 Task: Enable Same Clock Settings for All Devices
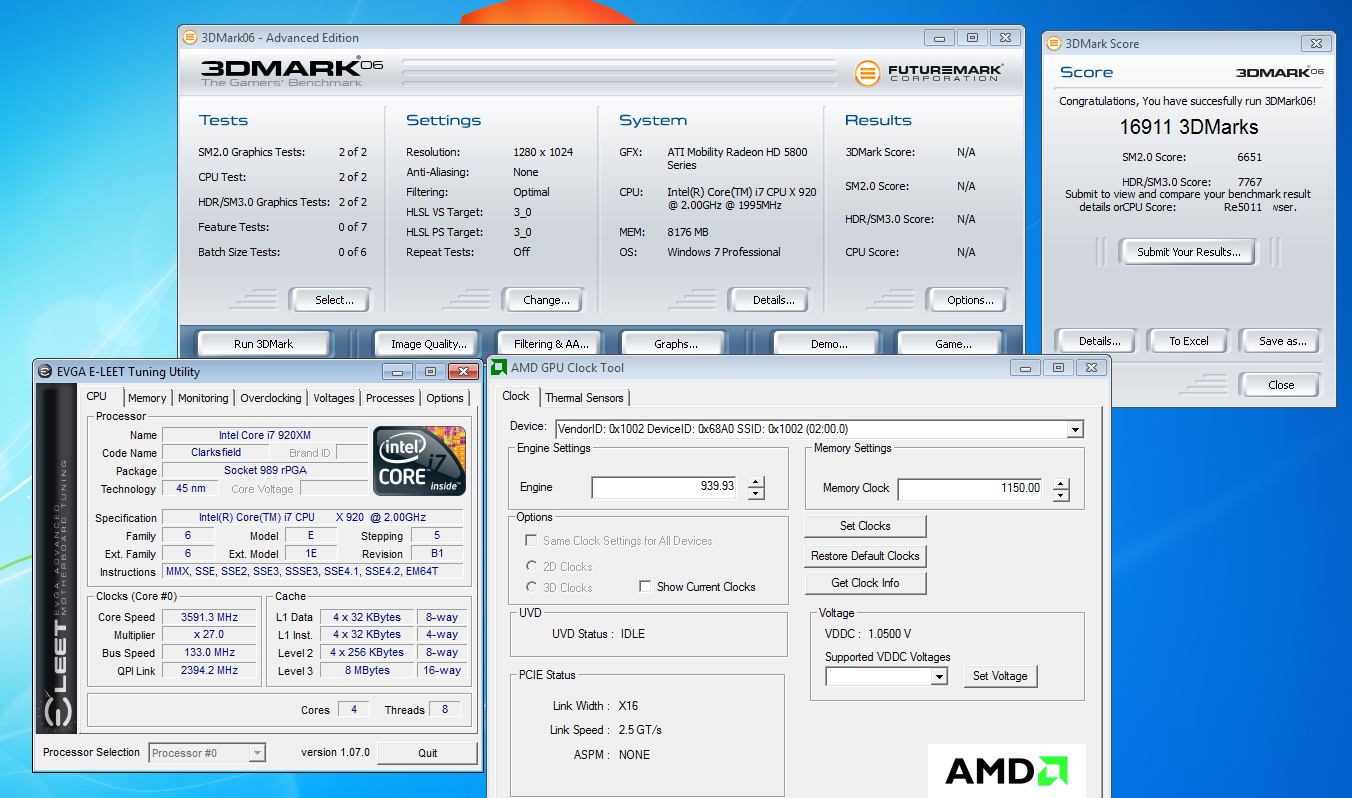tap(532, 541)
